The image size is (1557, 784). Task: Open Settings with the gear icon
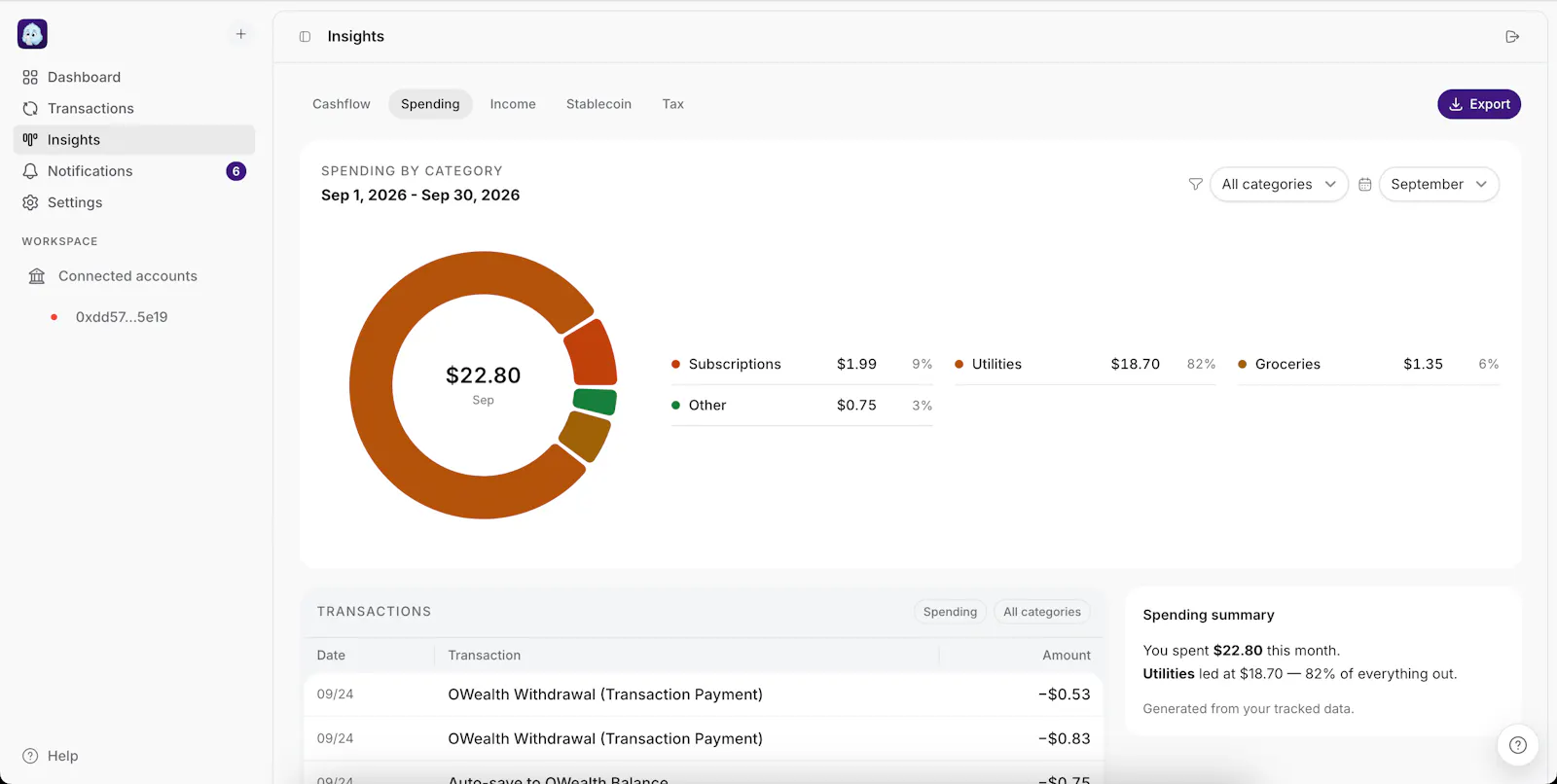tap(30, 202)
